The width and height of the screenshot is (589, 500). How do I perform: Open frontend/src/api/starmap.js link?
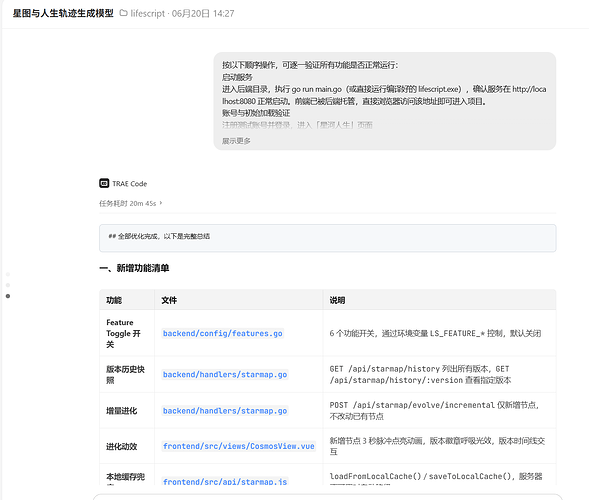coord(225,481)
